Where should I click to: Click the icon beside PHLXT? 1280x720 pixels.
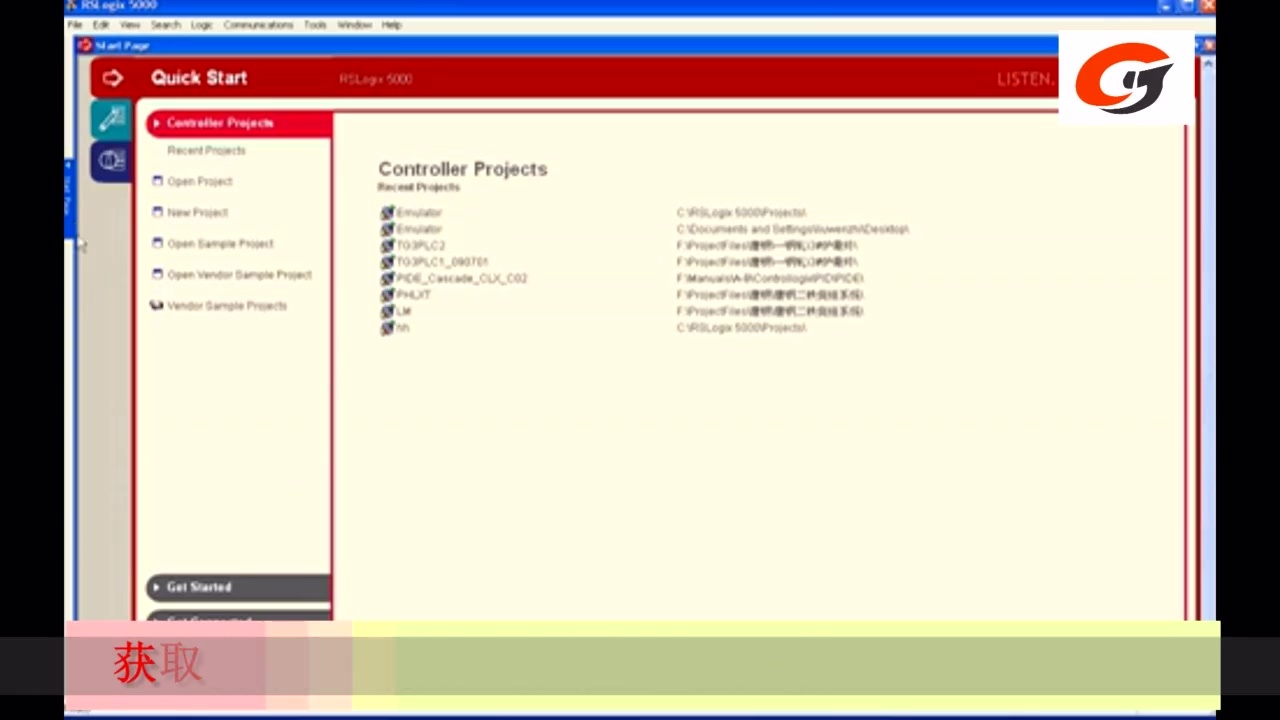pos(388,295)
